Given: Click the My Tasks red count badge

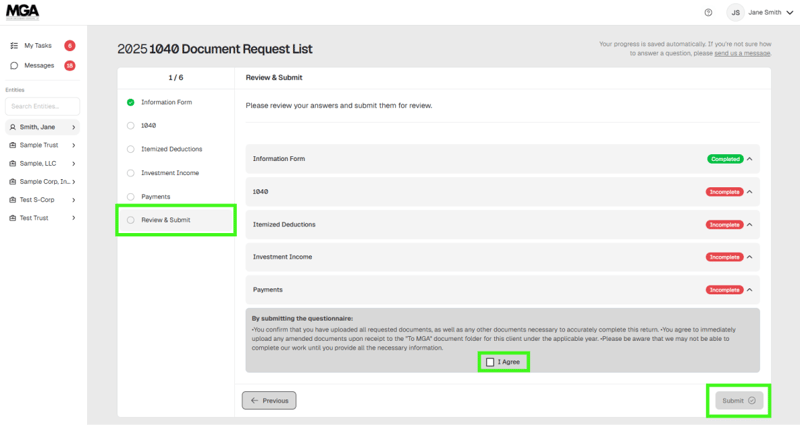Looking at the screenshot, I should point(69,45).
